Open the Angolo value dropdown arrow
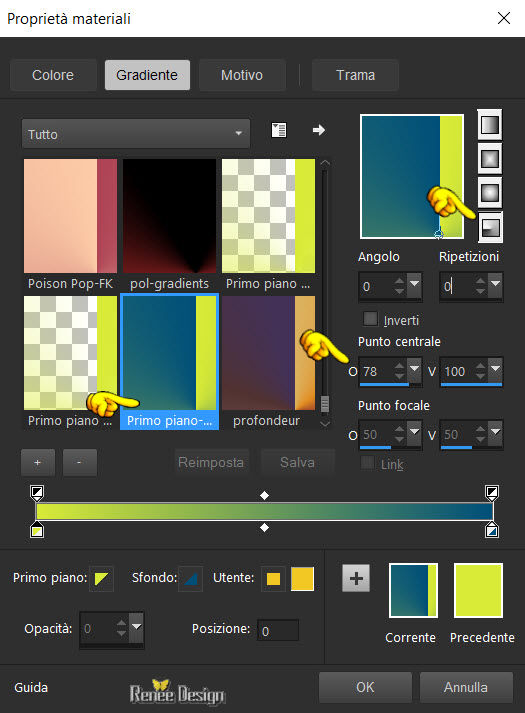The image size is (525, 713). (x=414, y=284)
